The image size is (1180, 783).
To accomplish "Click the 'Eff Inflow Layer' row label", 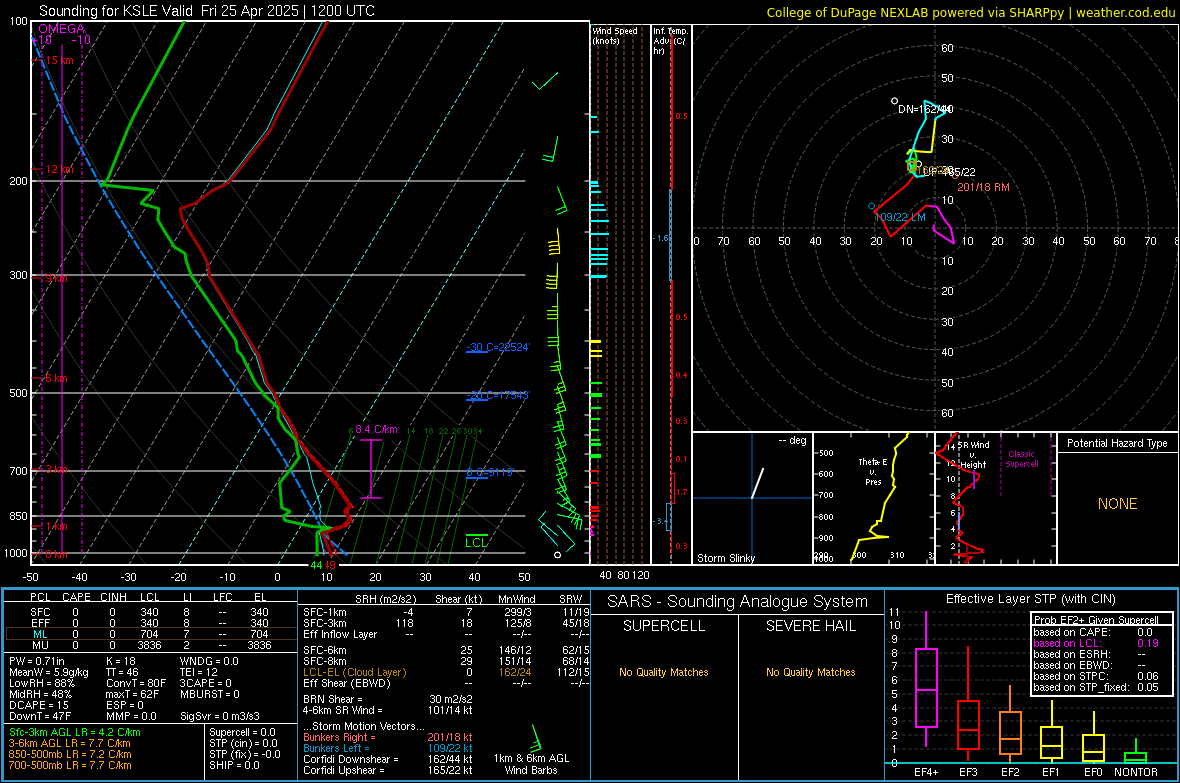I will pos(340,634).
